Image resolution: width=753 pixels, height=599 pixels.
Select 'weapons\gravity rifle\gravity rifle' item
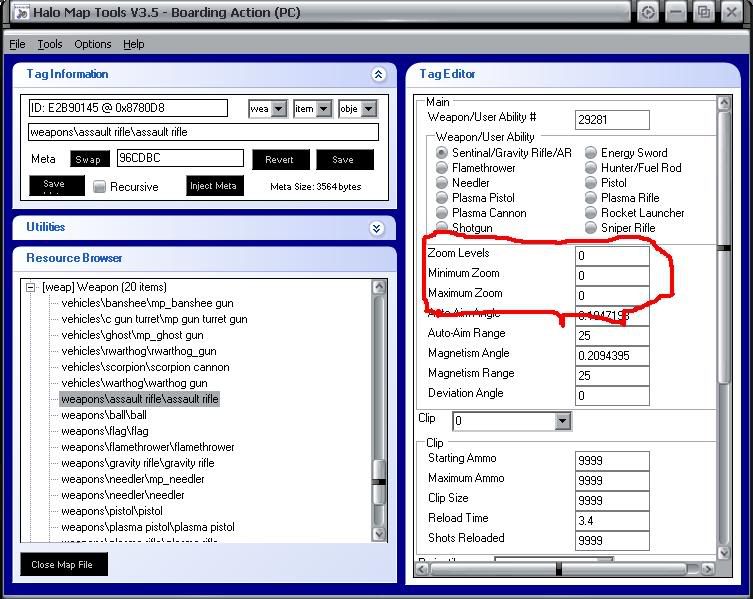click(137, 463)
